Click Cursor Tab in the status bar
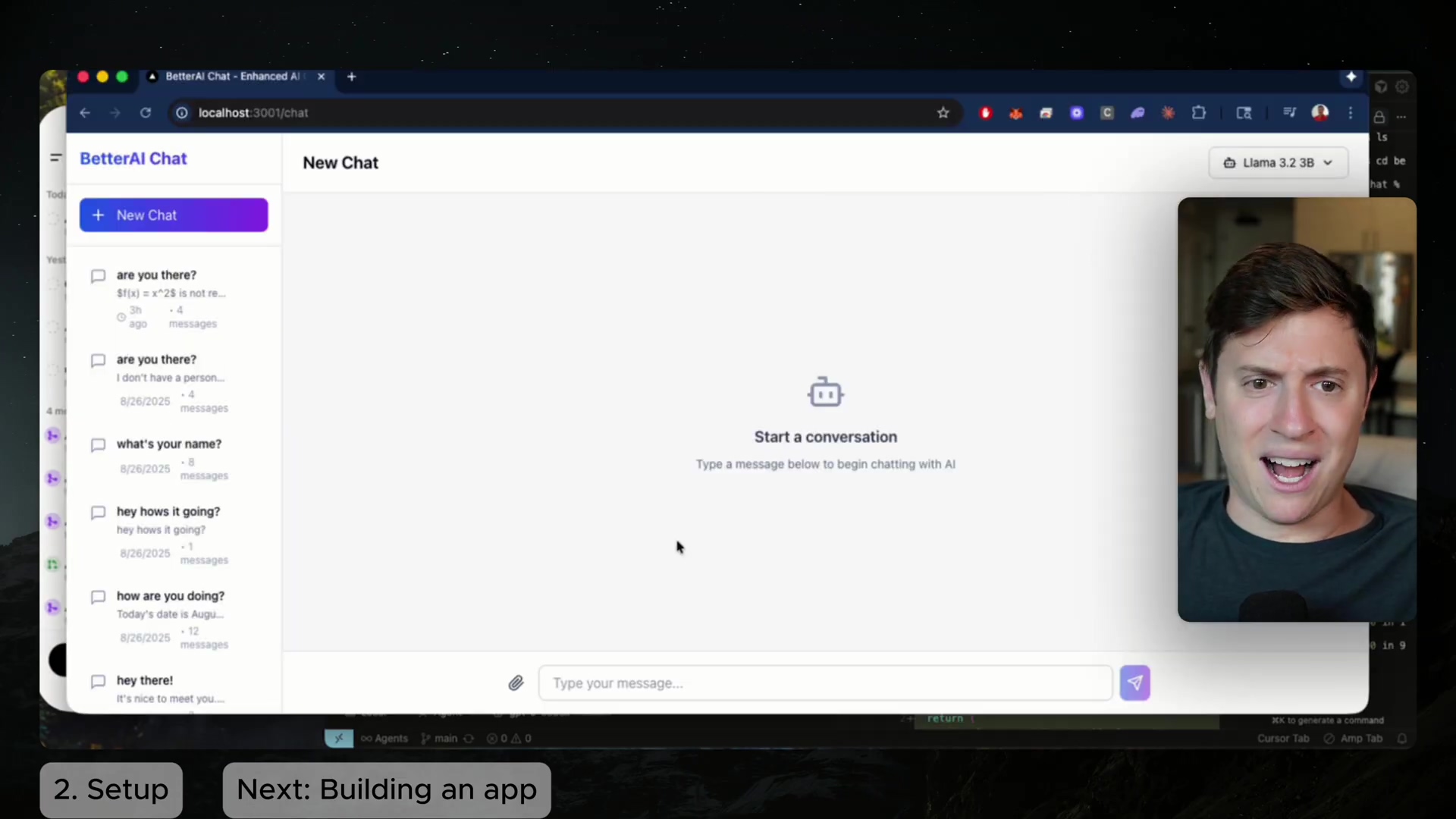Screen dimensions: 1456x819 [x=1283, y=739]
